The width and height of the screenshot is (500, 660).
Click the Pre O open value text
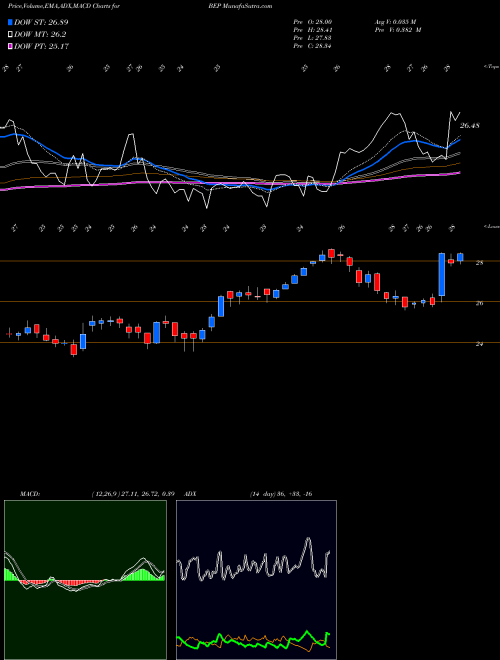click(x=313, y=22)
